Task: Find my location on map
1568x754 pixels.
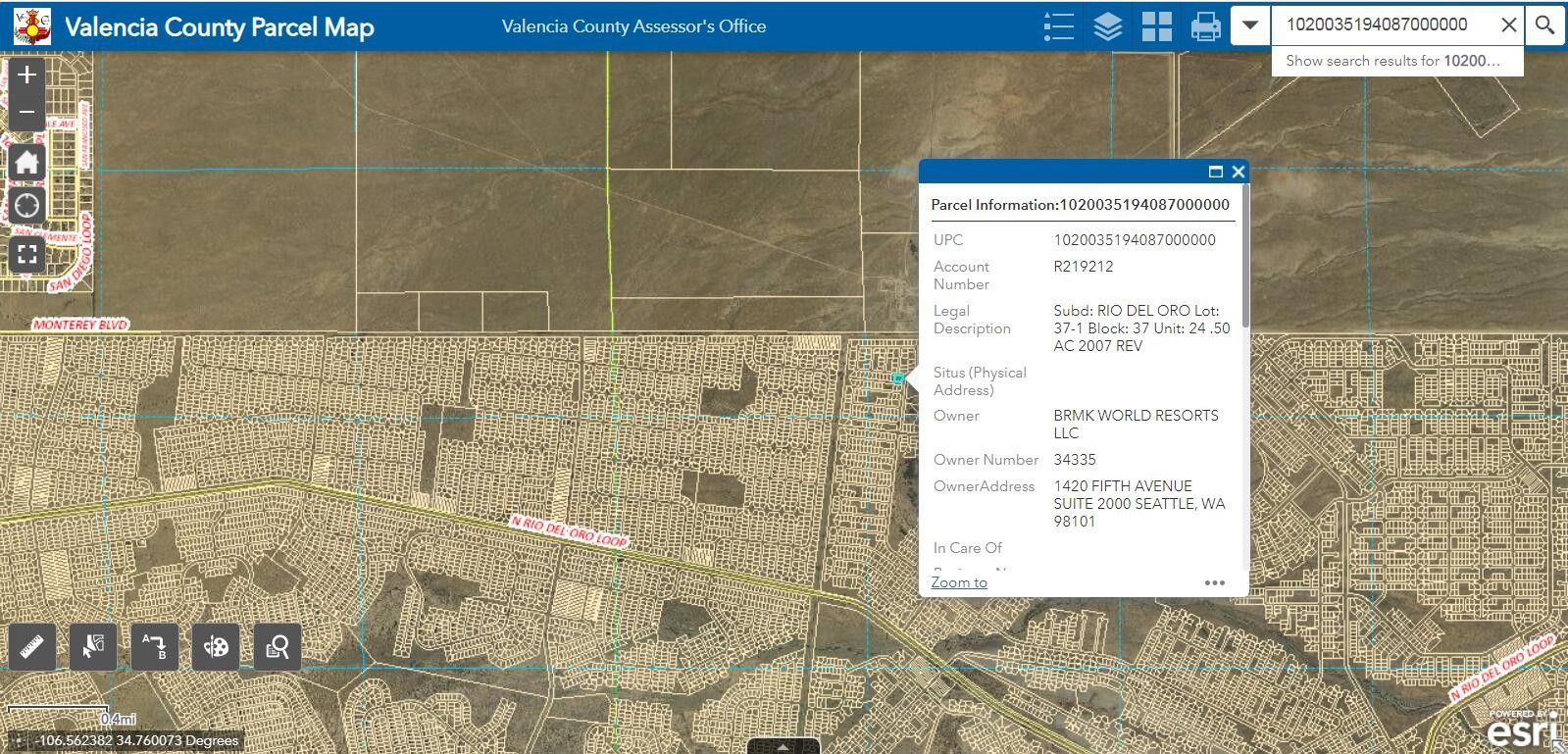Action: point(27,205)
